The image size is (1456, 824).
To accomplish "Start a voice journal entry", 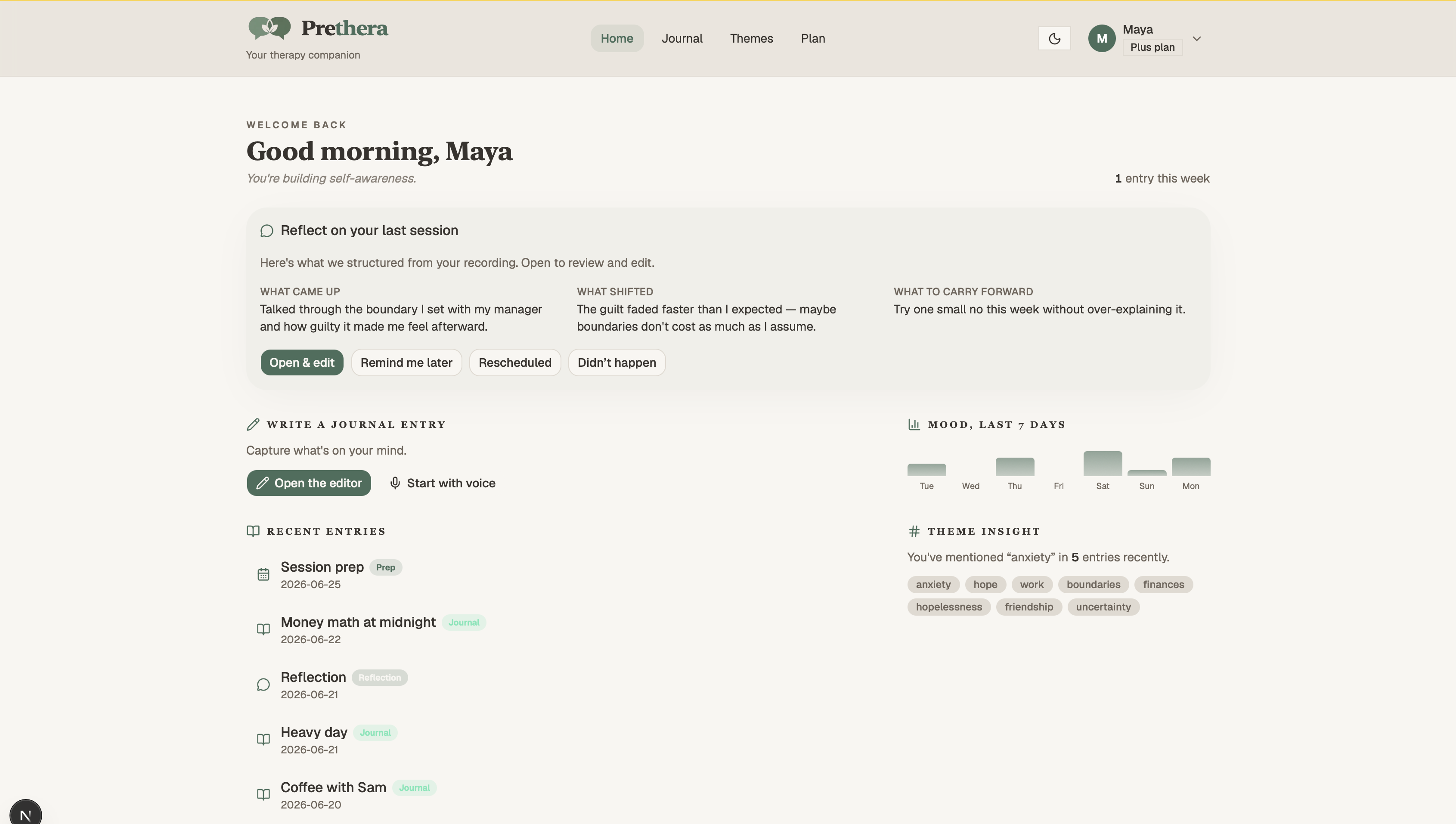I will tap(443, 483).
